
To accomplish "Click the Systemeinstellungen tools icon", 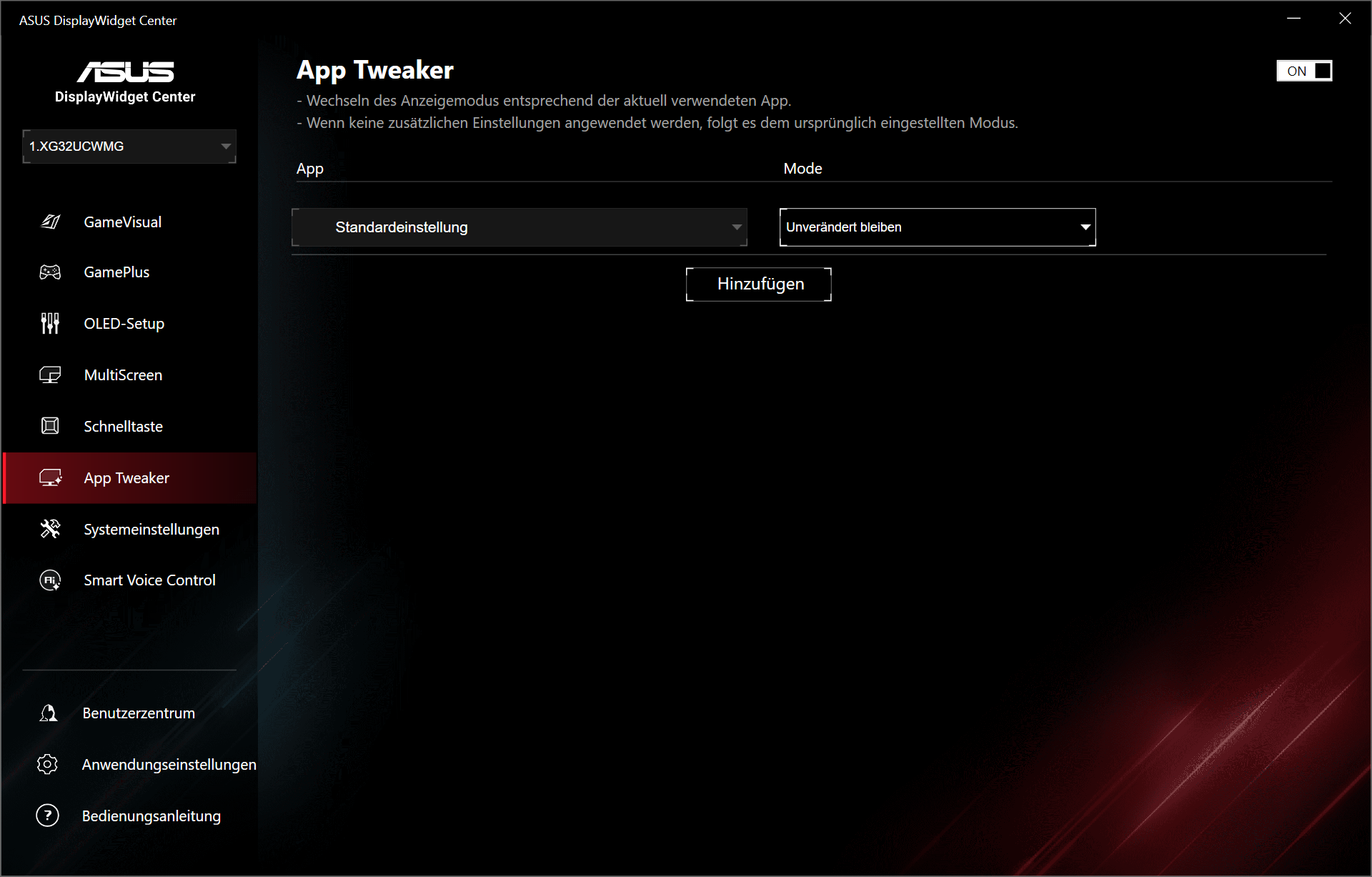I will (50, 530).
